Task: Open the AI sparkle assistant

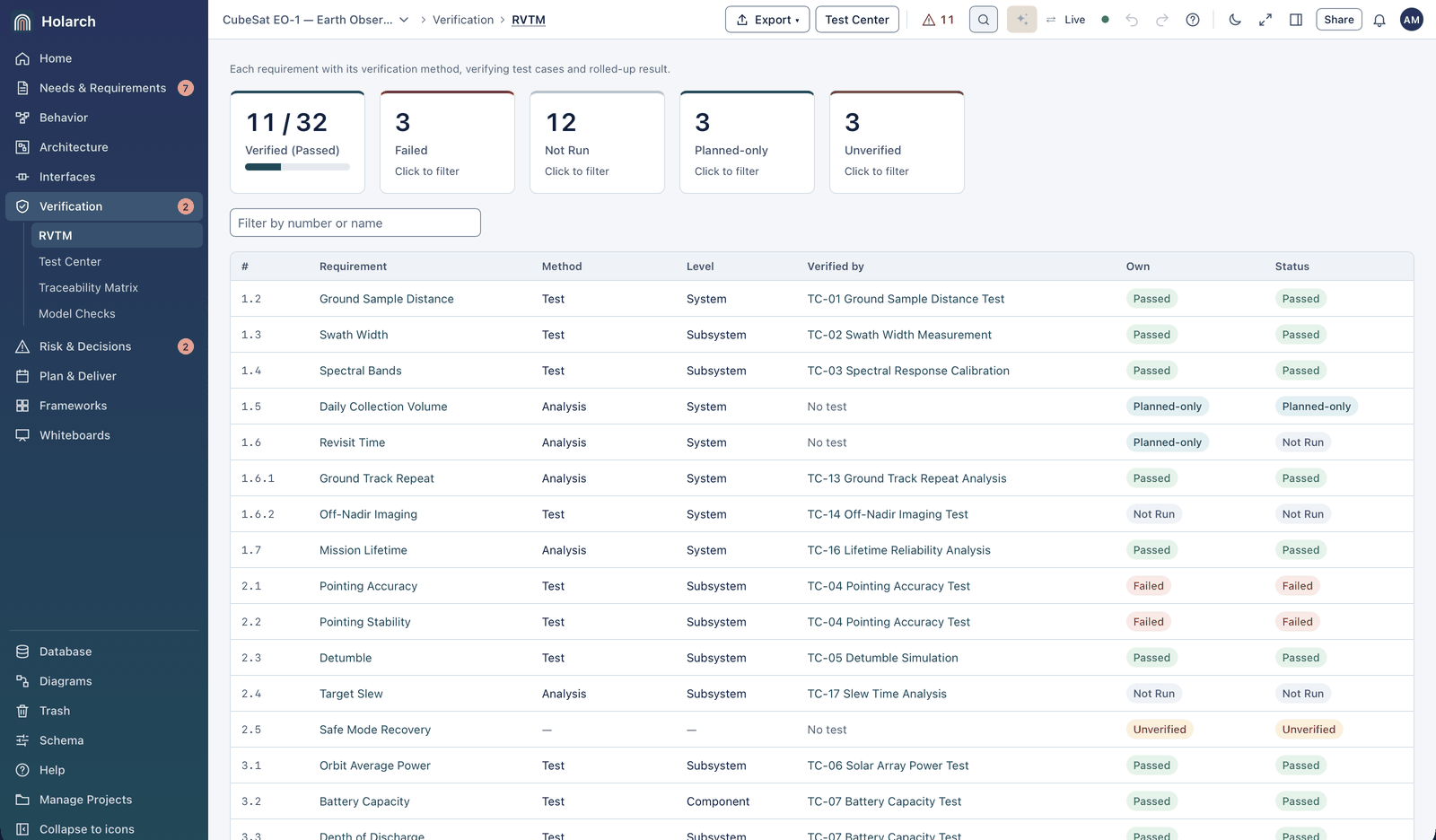Action: (x=1022, y=20)
